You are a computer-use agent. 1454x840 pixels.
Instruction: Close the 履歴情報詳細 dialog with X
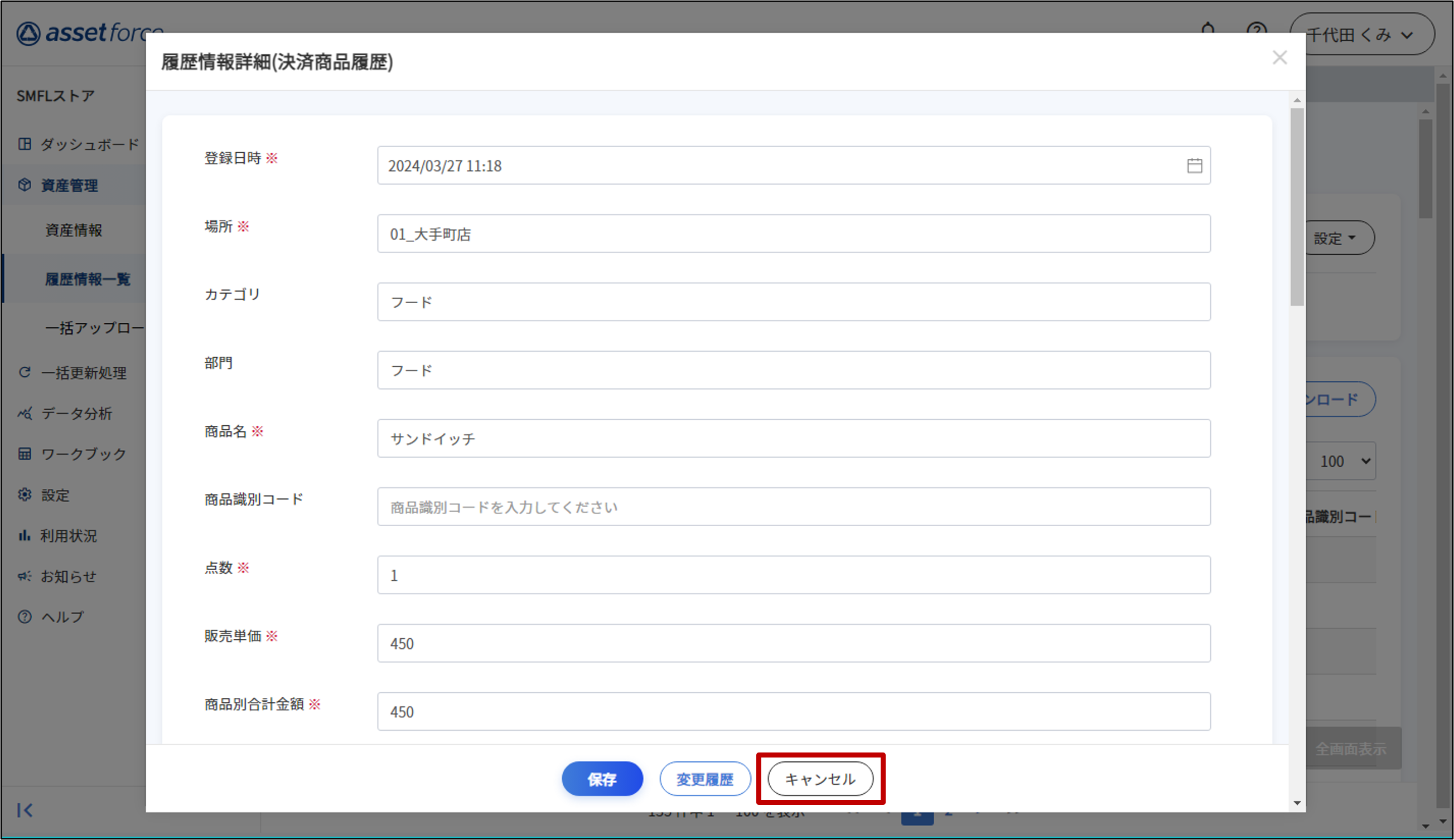point(1279,57)
